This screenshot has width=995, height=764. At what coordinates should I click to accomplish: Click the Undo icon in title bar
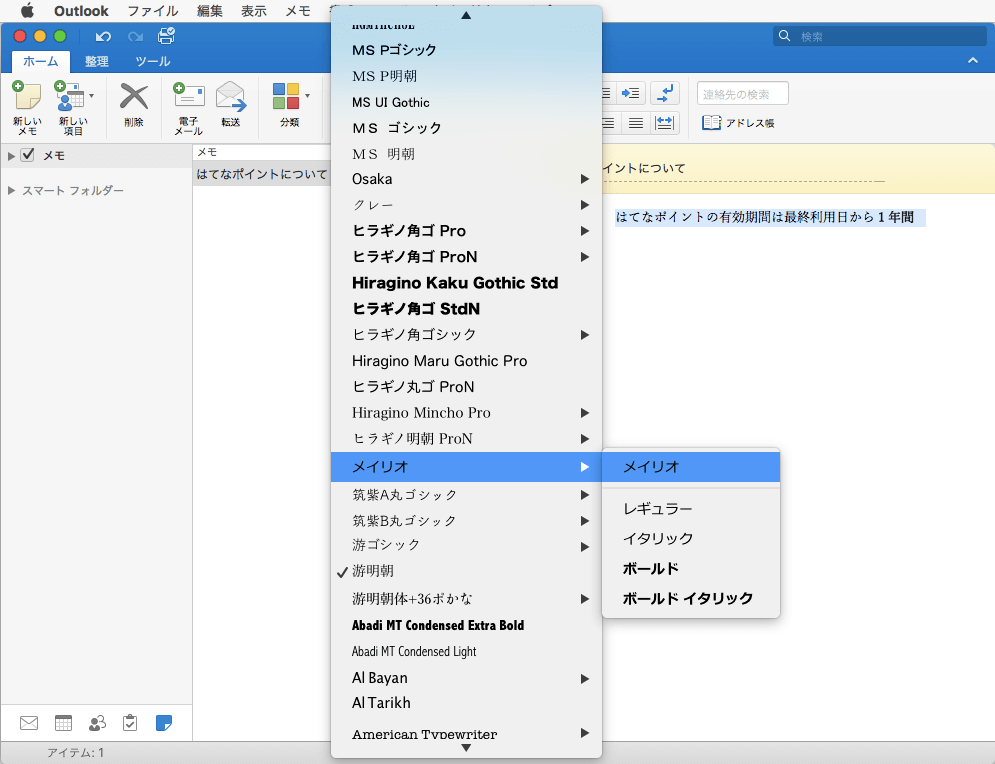(103, 36)
